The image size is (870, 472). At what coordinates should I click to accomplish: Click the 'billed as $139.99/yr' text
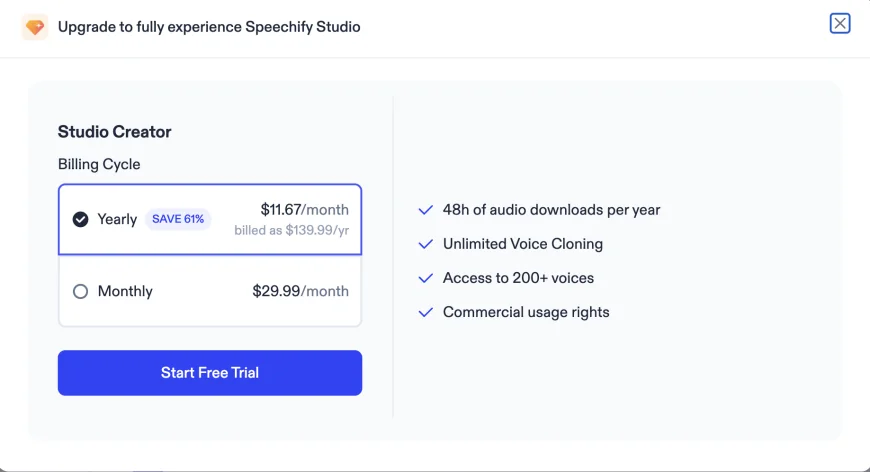tap(291, 230)
